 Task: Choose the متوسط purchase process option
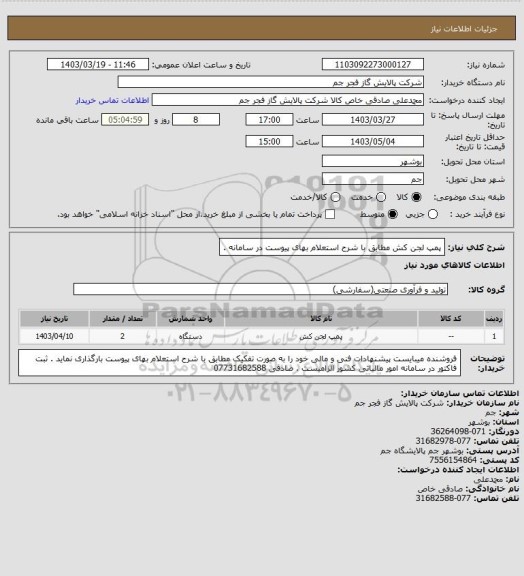(393, 214)
